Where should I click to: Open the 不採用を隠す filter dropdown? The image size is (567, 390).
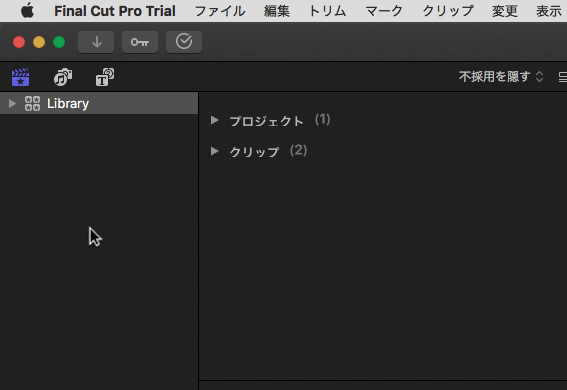[x=501, y=76]
